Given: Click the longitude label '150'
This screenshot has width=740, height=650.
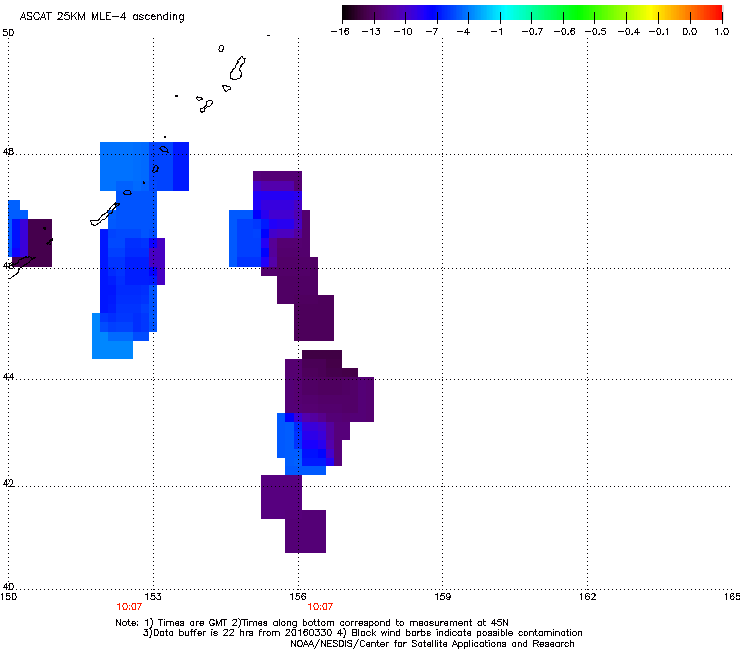Looking at the screenshot, I should click(x=9, y=597).
